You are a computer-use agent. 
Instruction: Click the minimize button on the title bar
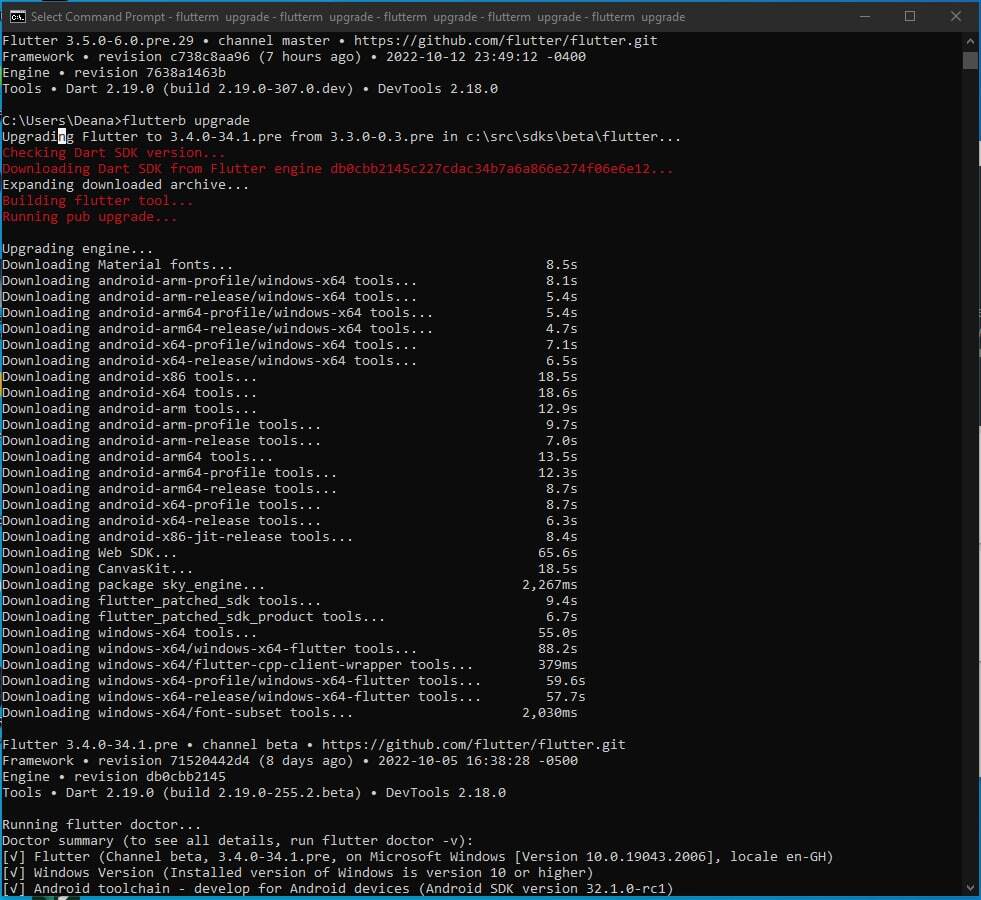tap(864, 16)
